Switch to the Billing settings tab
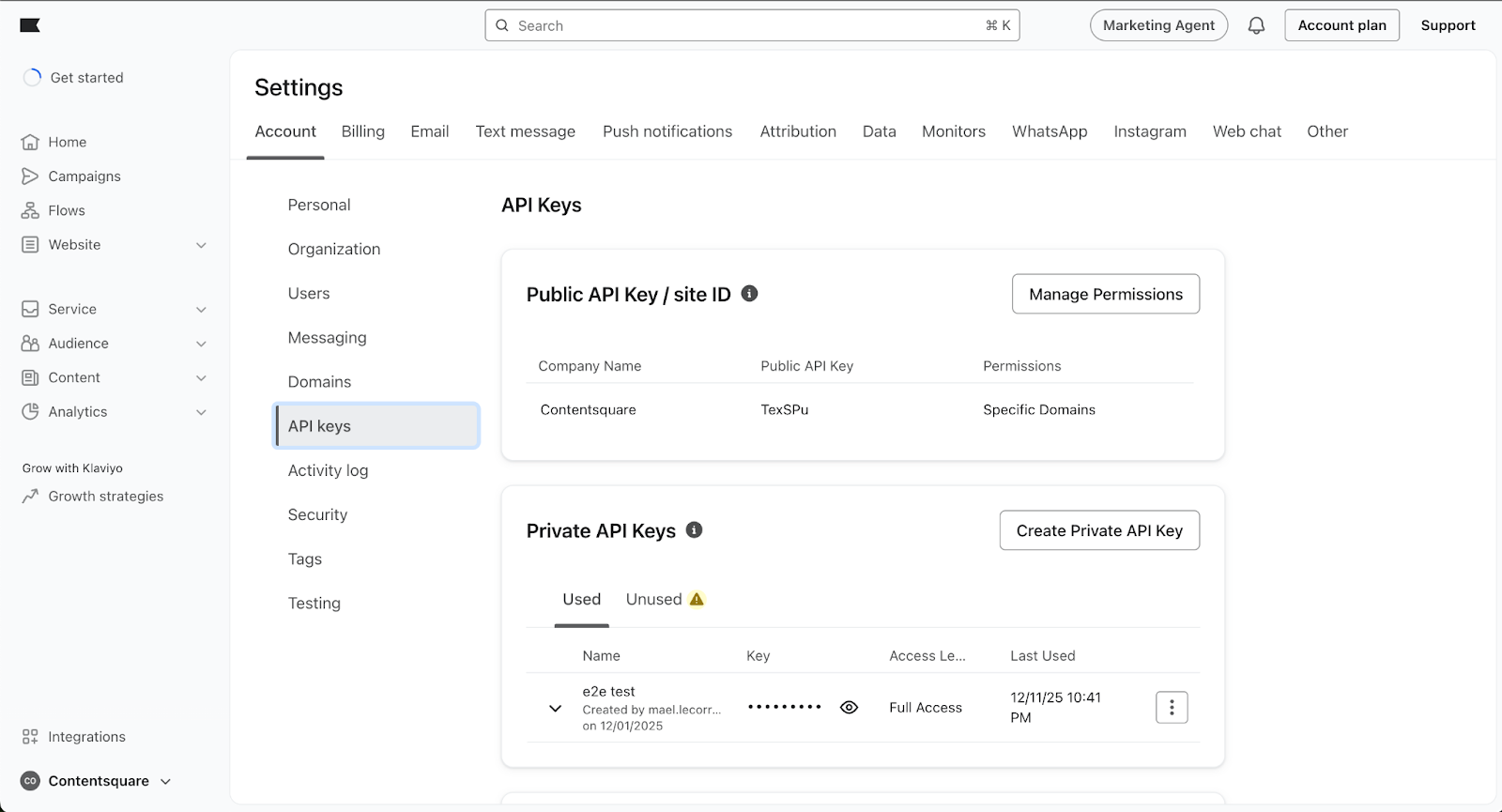The height and width of the screenshot is (812, 1502). point(362,131)
